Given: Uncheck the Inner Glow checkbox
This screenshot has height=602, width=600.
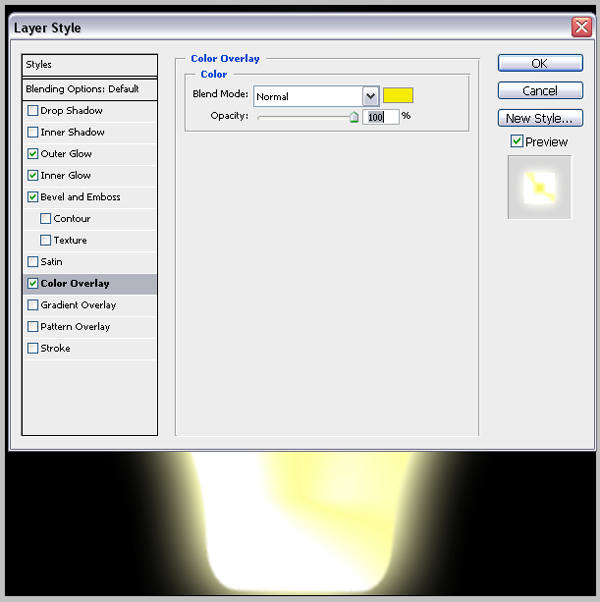Looking at the screenshot, I should pyautogui.click(x=33, y=175).
